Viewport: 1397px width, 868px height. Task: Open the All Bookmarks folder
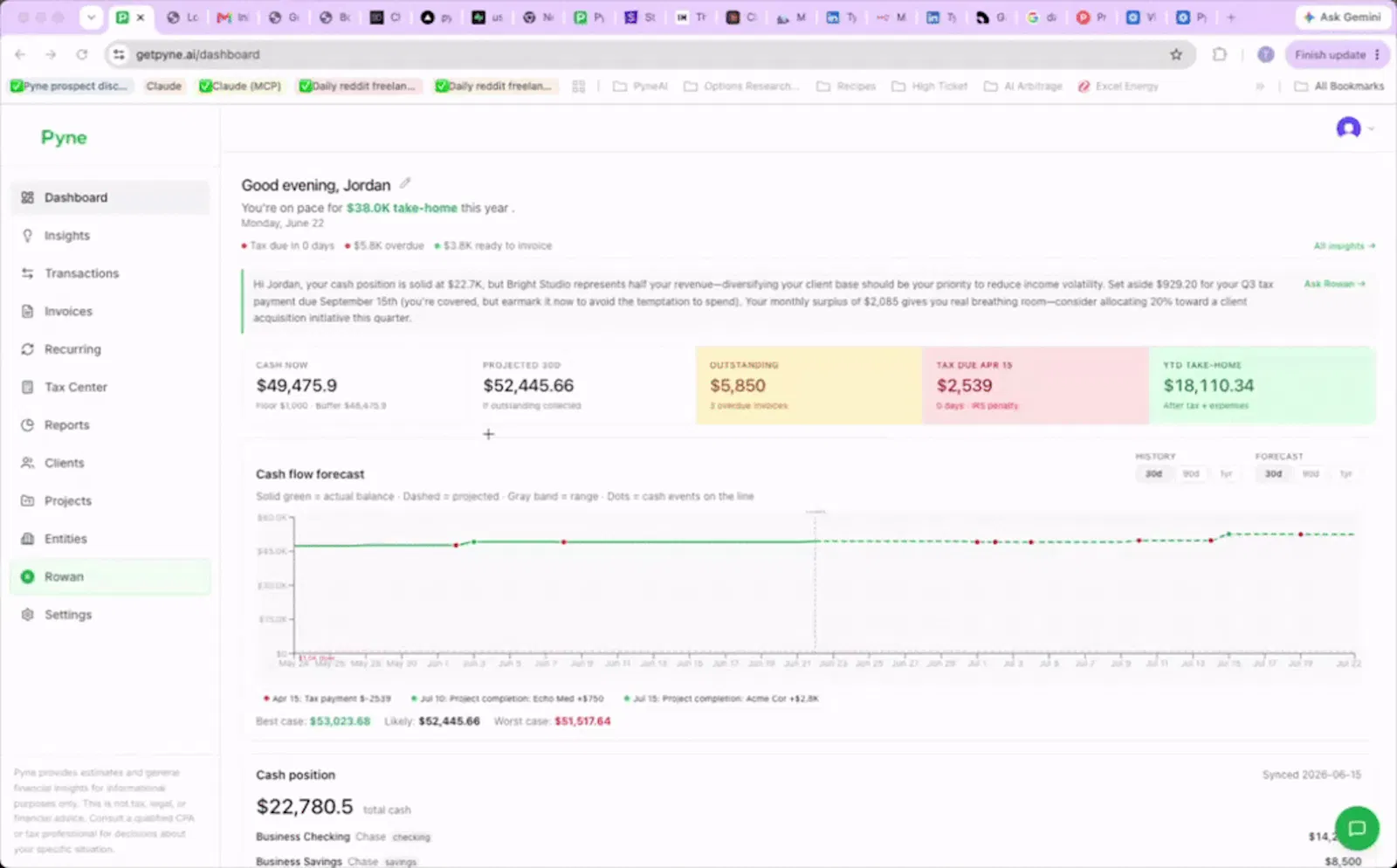coord(1339,86)
